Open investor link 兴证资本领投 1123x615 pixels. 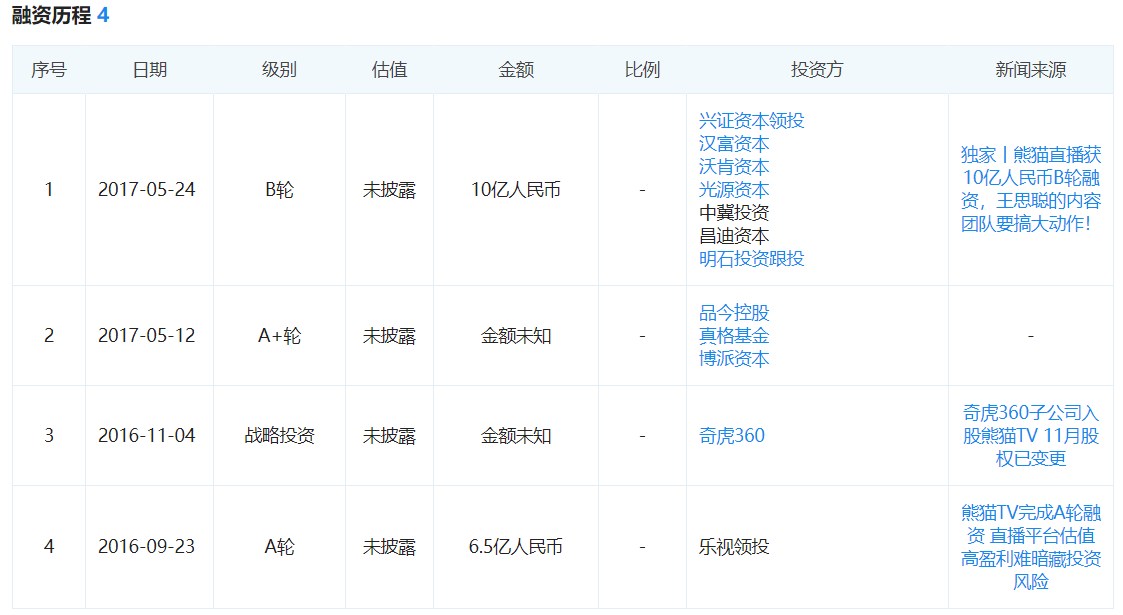[751, 120]
